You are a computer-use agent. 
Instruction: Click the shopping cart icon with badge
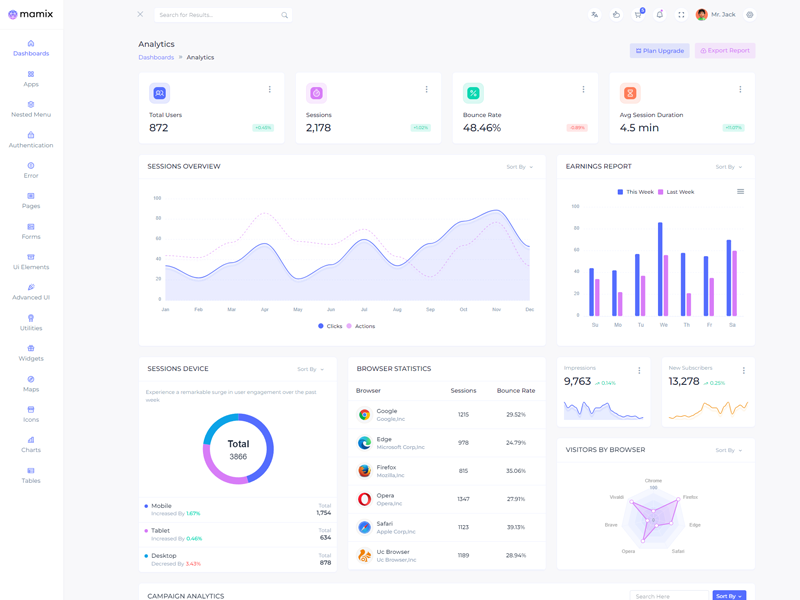[x=638, y=15]
